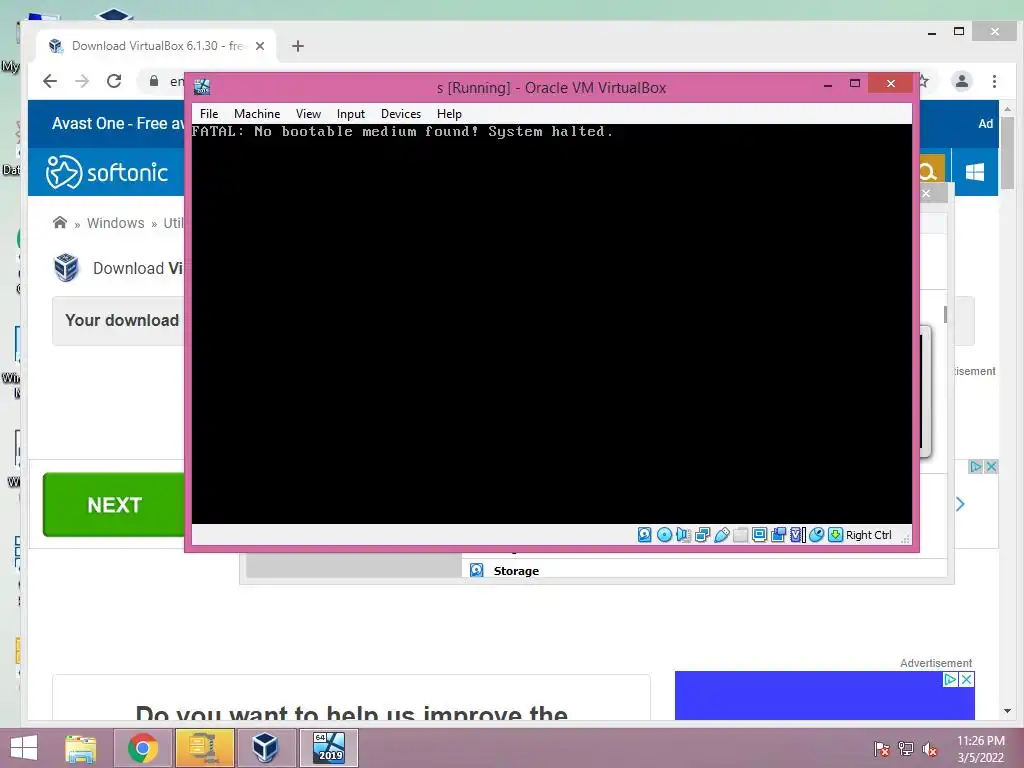The image size is (1024, 768).
Task: Click the Softonic logo
Action: tap(107, 172)
